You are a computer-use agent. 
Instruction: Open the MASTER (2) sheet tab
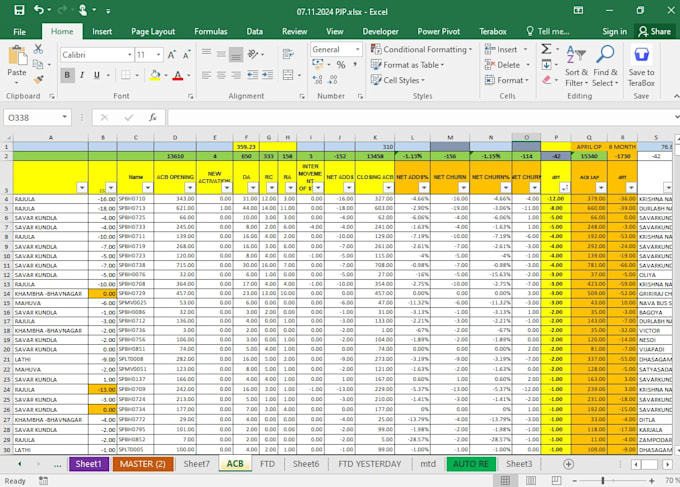tap(143, 464)
